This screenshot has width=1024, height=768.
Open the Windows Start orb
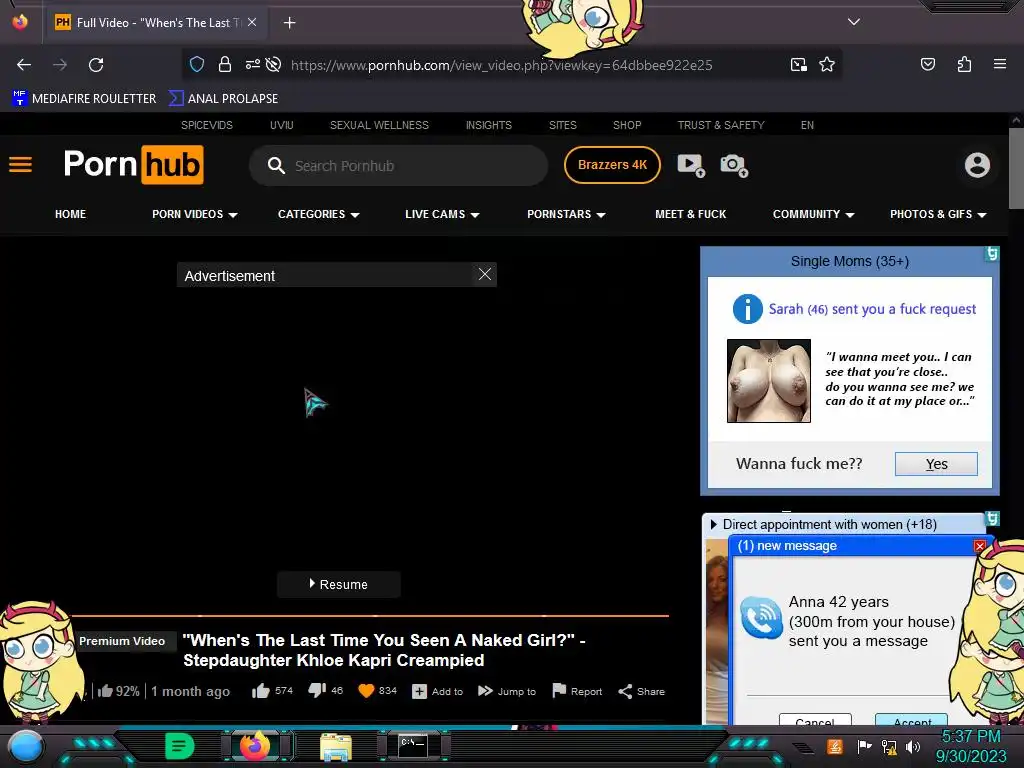pos(25,748)
